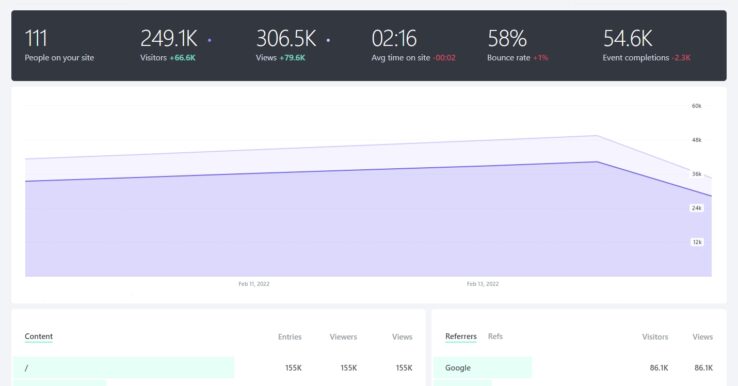Sort content table by Views column

pos(402,337)
